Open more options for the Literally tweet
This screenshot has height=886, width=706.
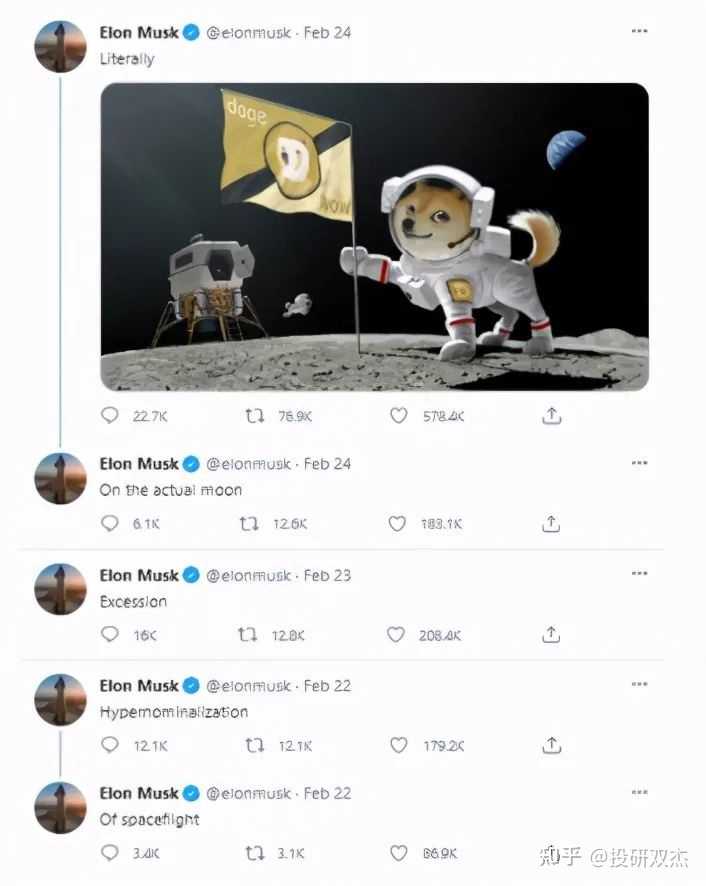(639, 31)
